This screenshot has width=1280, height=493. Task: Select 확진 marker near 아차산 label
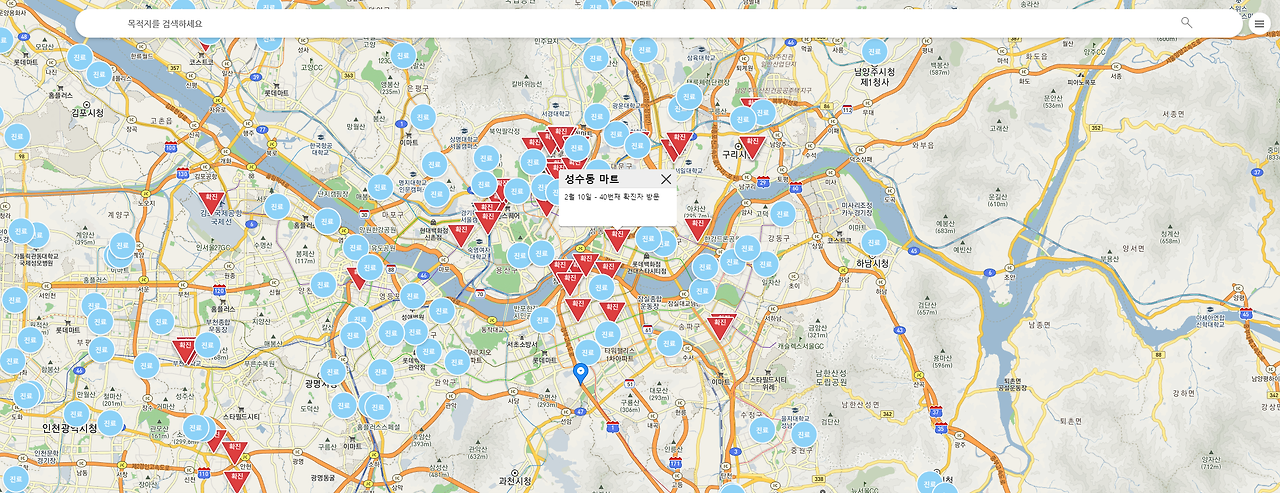(700, 228)
